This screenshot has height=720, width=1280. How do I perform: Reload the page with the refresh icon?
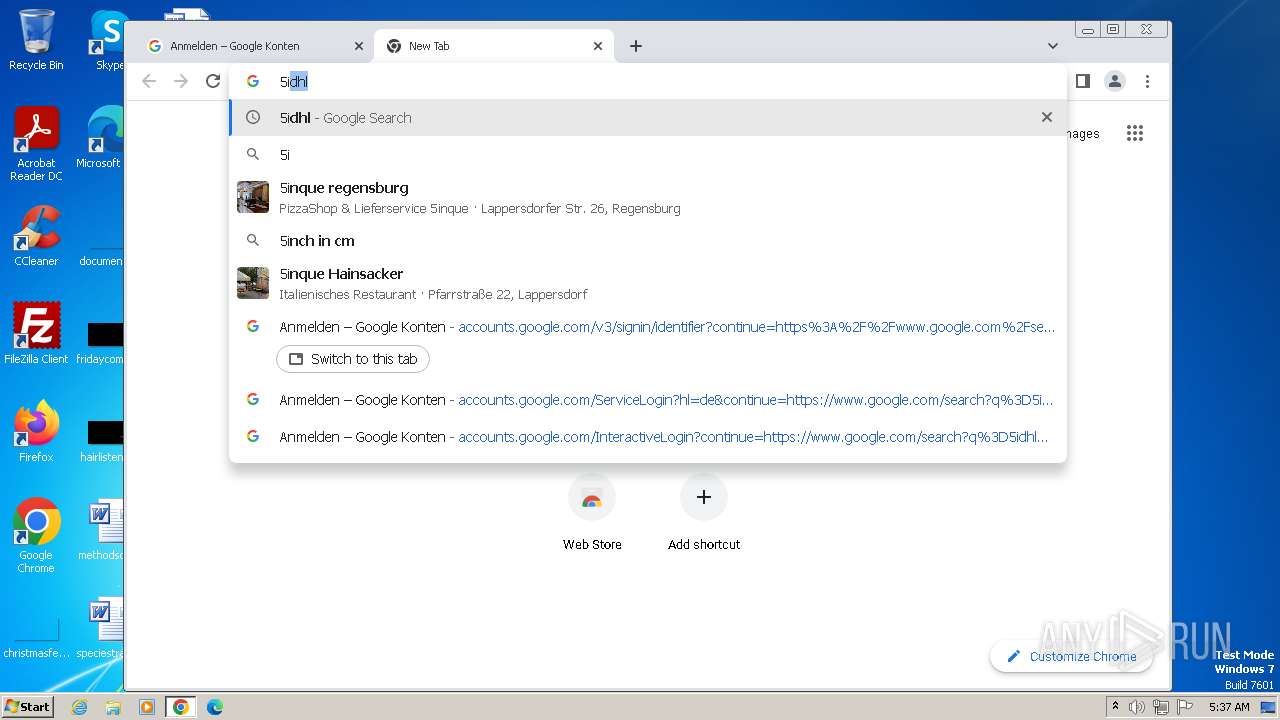(213, 81)
